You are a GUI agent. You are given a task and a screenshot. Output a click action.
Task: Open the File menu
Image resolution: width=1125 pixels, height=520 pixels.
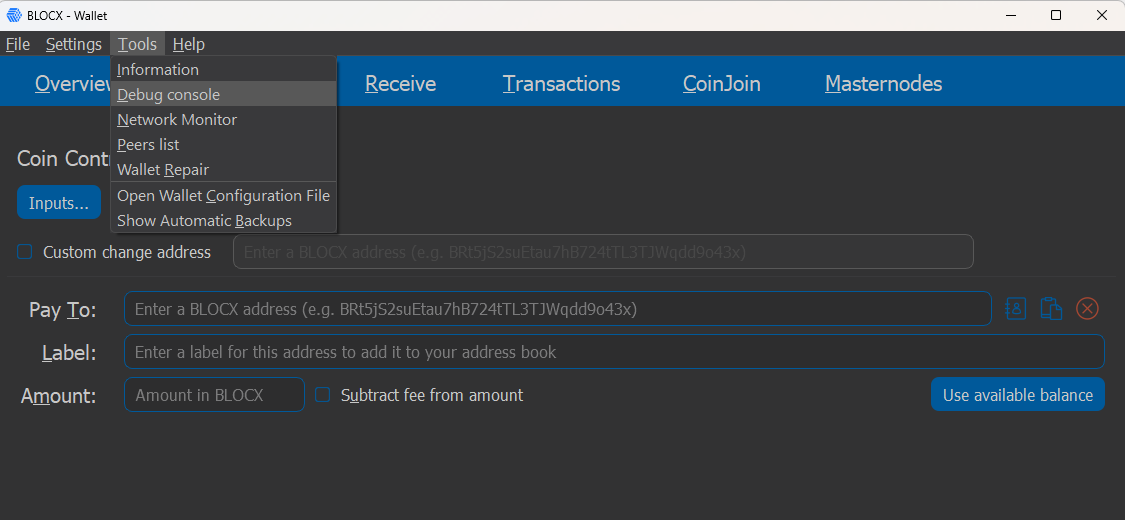coord(18,44)
